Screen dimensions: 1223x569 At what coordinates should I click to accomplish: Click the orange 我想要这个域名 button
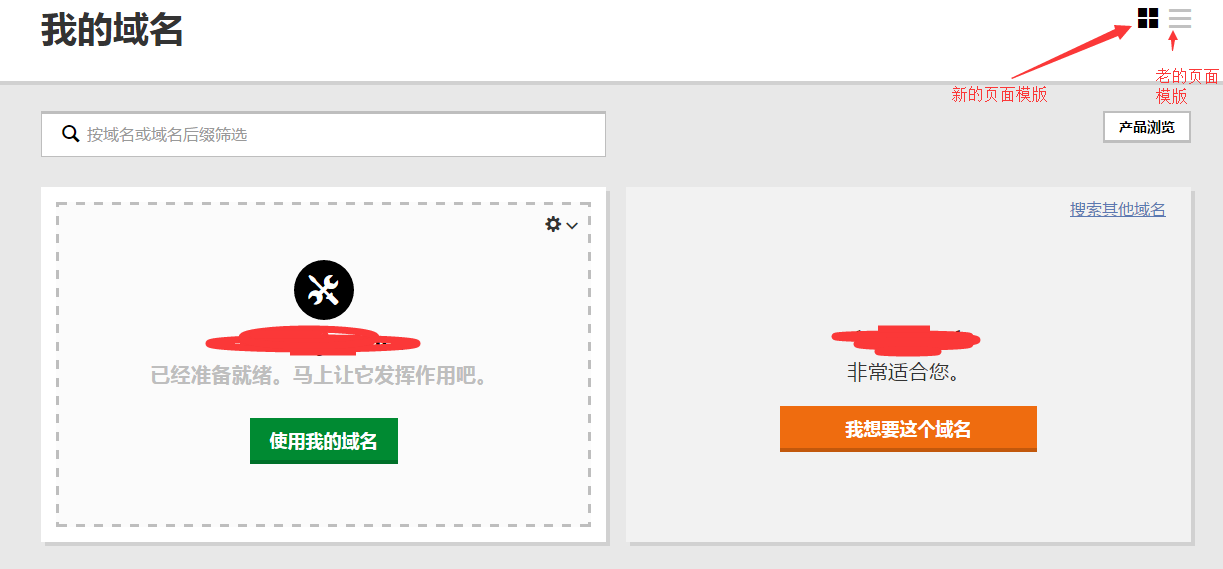click(908, 429)
